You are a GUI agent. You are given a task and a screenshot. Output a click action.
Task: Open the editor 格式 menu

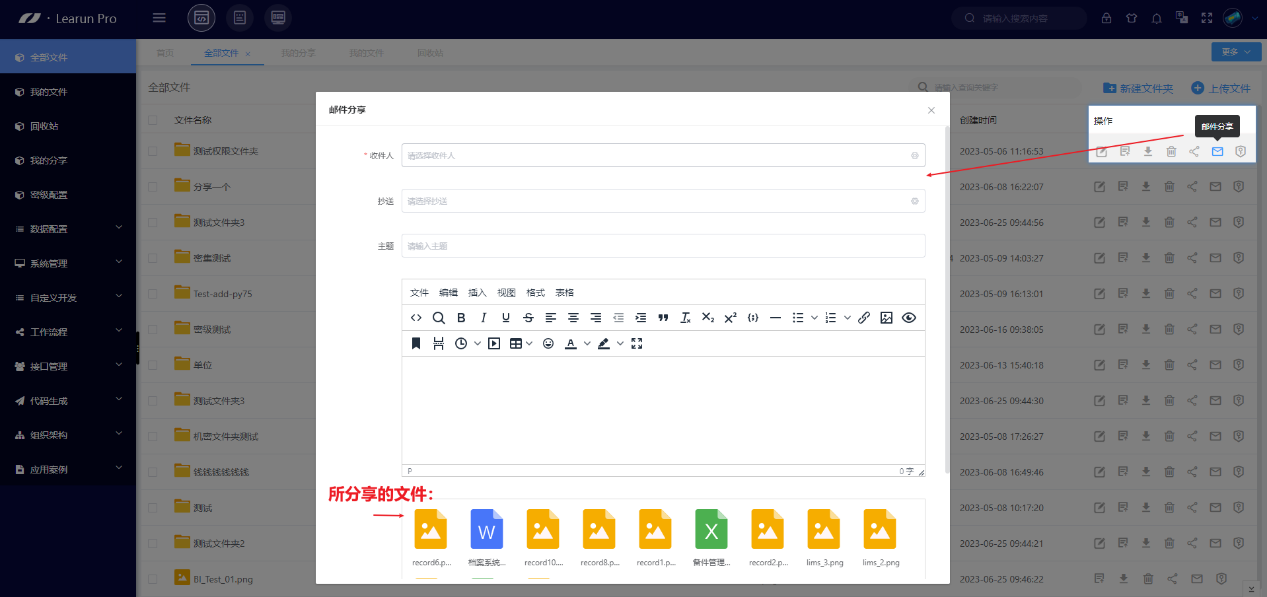[x=535, y=292]
